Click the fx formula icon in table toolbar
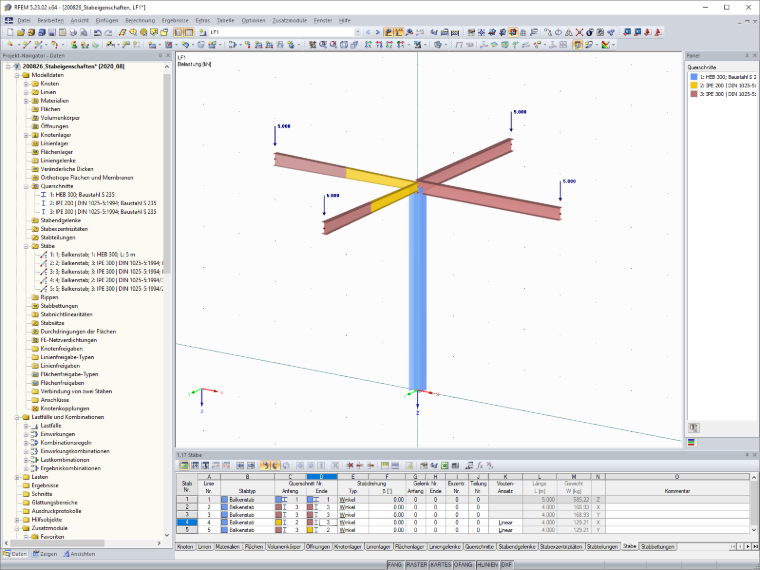Image resolution: width=760 pixels, height=570 pixels. (x=480, y=465)
